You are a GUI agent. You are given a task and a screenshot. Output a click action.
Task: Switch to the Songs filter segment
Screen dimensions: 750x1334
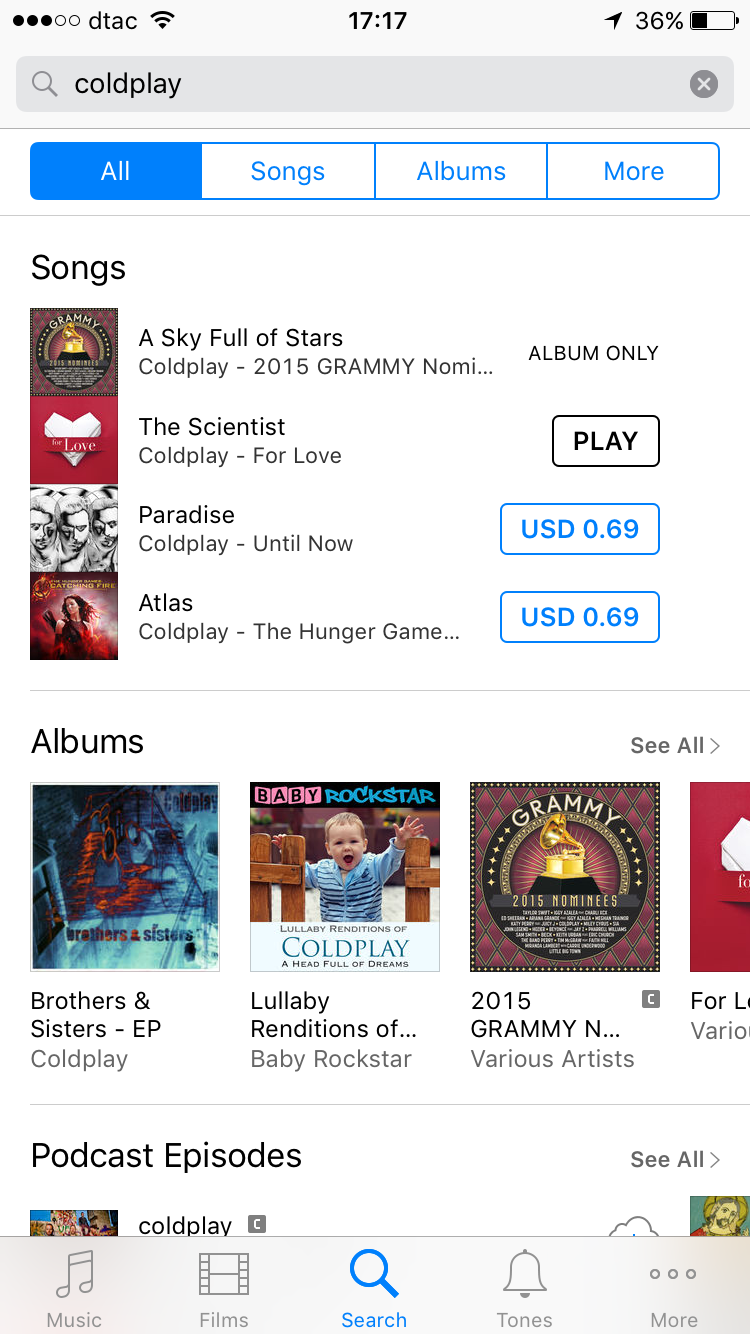288,171
